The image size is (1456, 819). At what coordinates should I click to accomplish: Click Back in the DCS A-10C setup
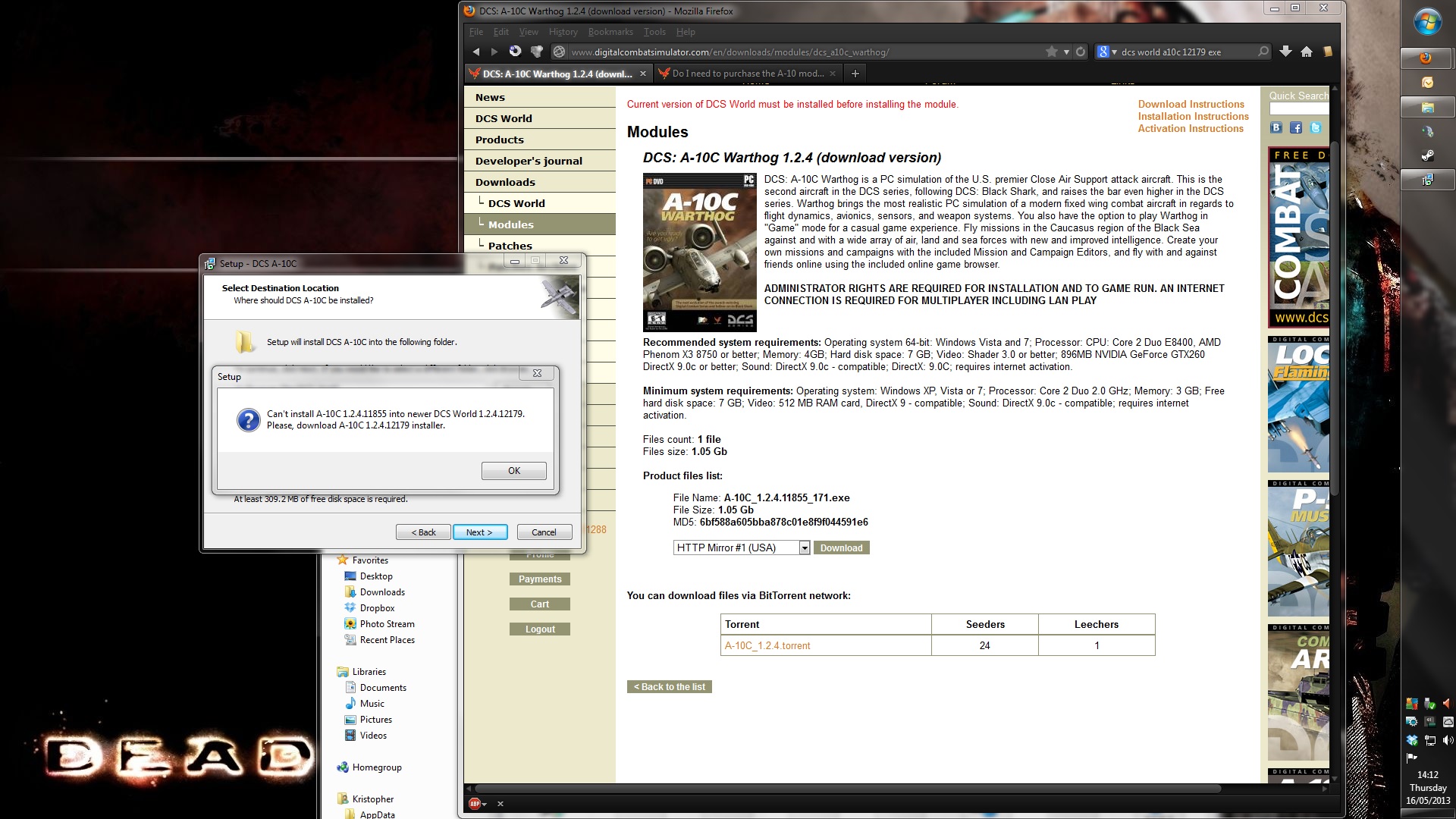(423, 532)
